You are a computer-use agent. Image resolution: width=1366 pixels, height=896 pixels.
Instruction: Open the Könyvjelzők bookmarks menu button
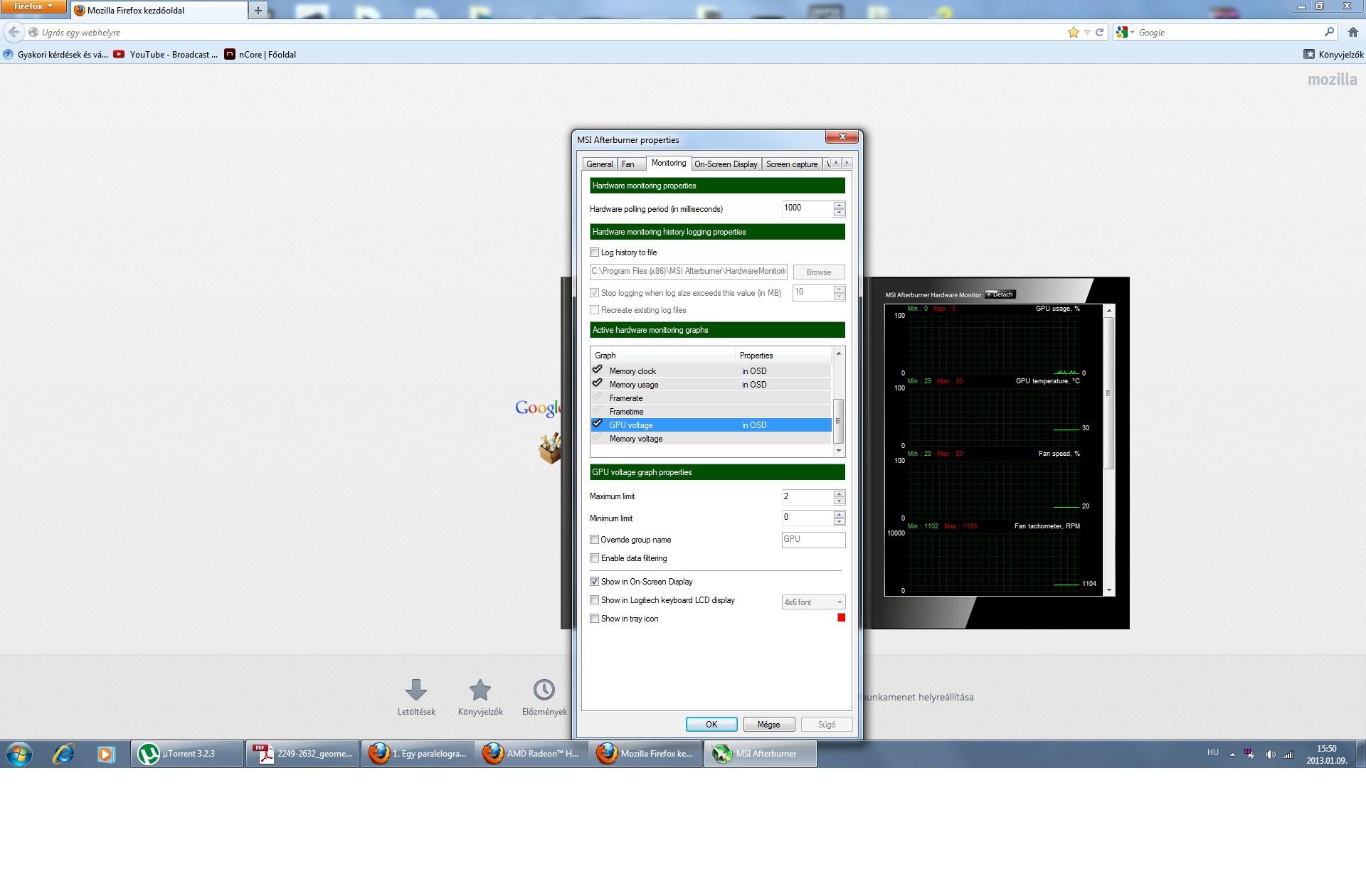click(x=1333, y=54)
